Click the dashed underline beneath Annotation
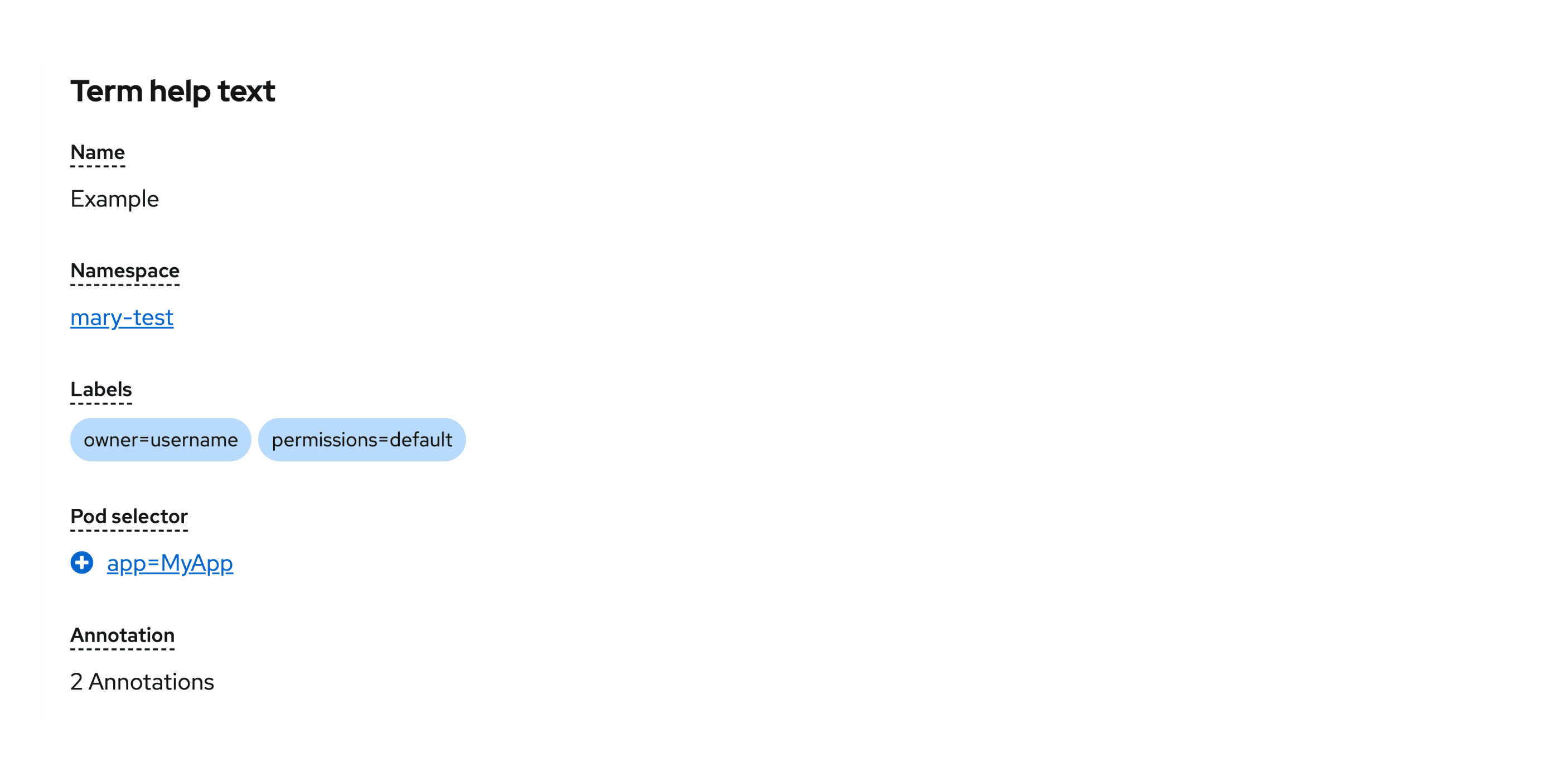The width and height of the screenshot is (1568, 781). [122, 649]
